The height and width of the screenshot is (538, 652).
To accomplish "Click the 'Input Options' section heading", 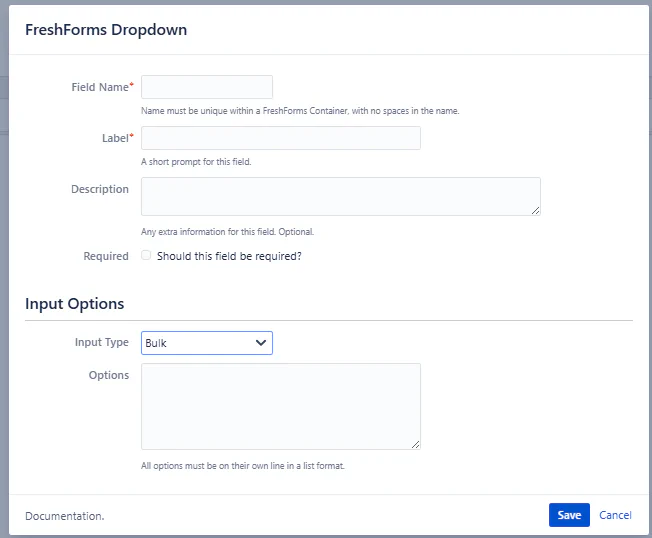I will pos(75,304).
